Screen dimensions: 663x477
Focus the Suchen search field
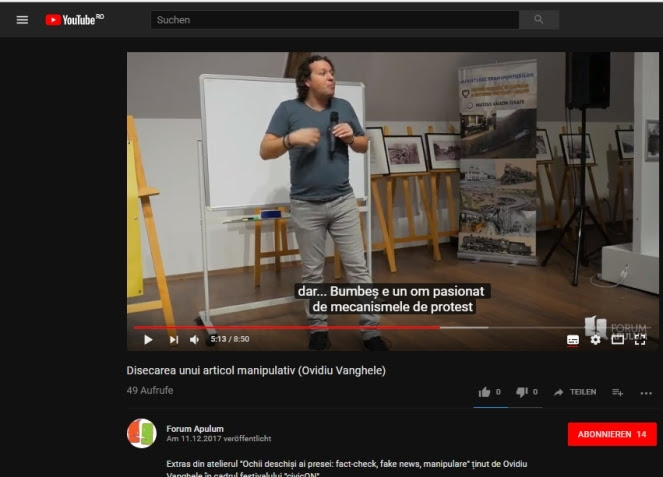[x=334, y=20]
